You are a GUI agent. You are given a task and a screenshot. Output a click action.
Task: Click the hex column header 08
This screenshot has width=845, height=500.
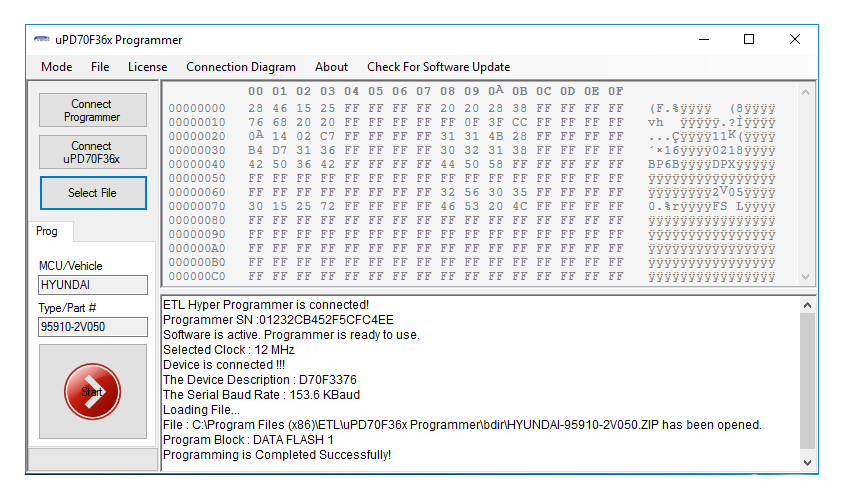click(x=447, y=92)
